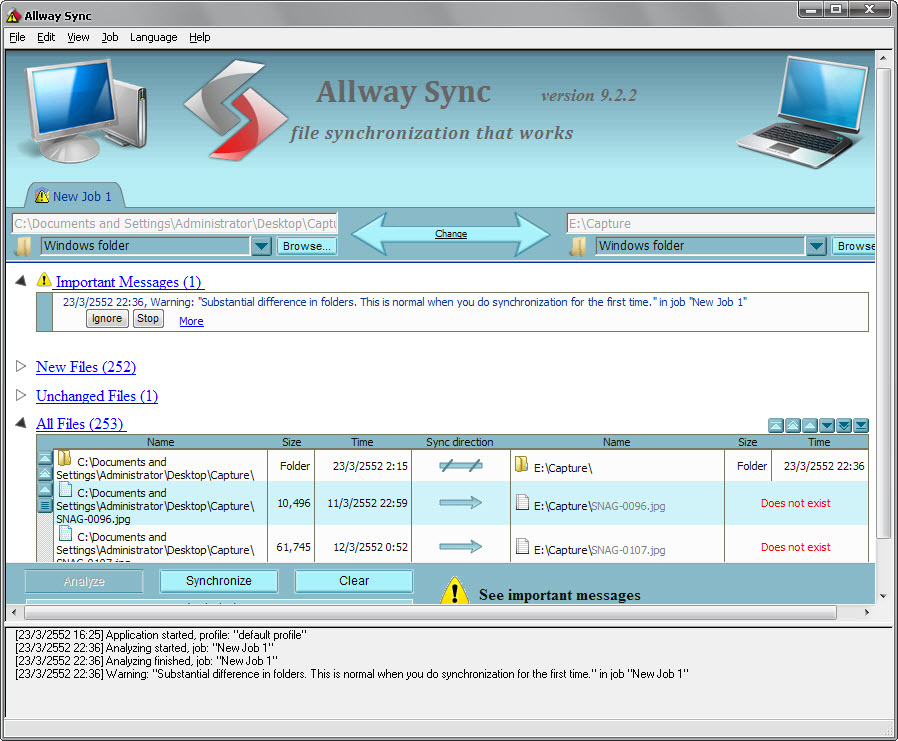Open the More link in the warning message

point(191,321)
